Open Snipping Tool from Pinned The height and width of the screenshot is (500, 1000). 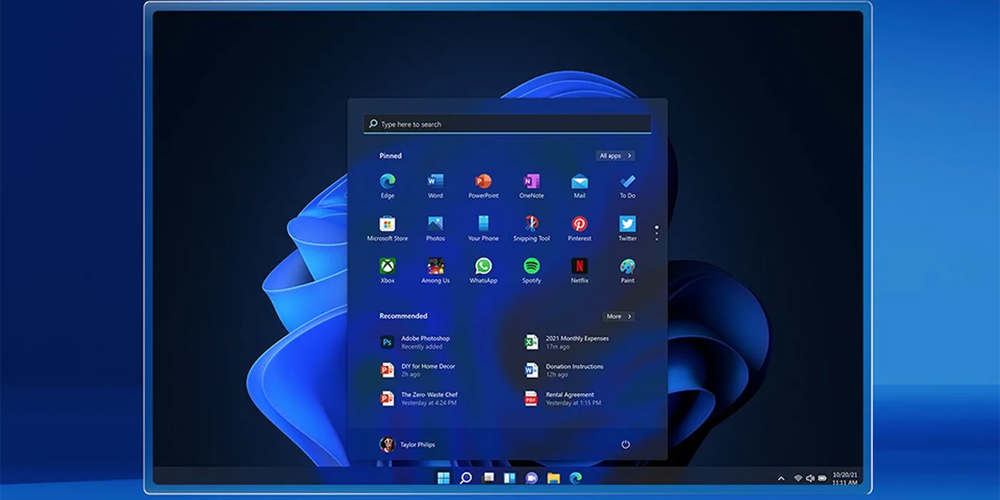point(531,228)
